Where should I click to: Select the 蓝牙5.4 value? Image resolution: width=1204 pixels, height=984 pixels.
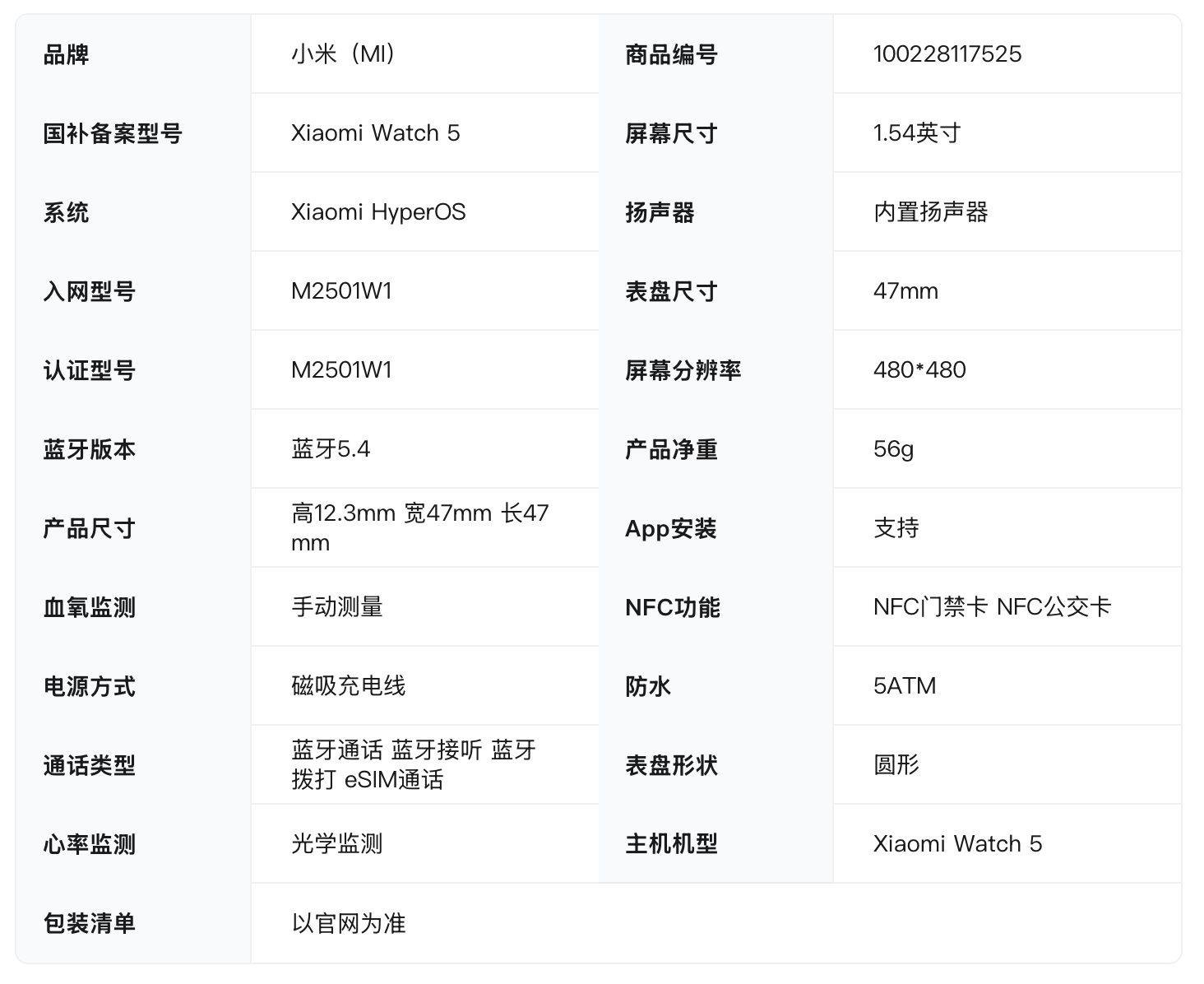331,449
